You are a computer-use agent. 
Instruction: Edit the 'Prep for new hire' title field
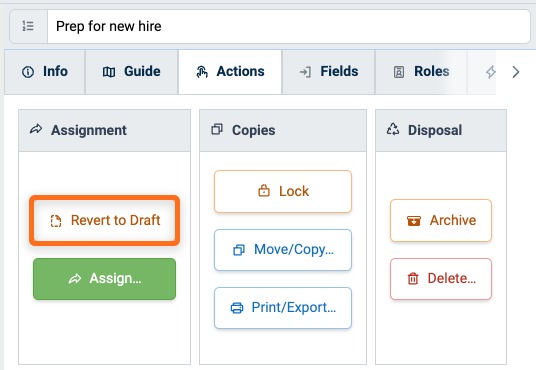point(289,26)
